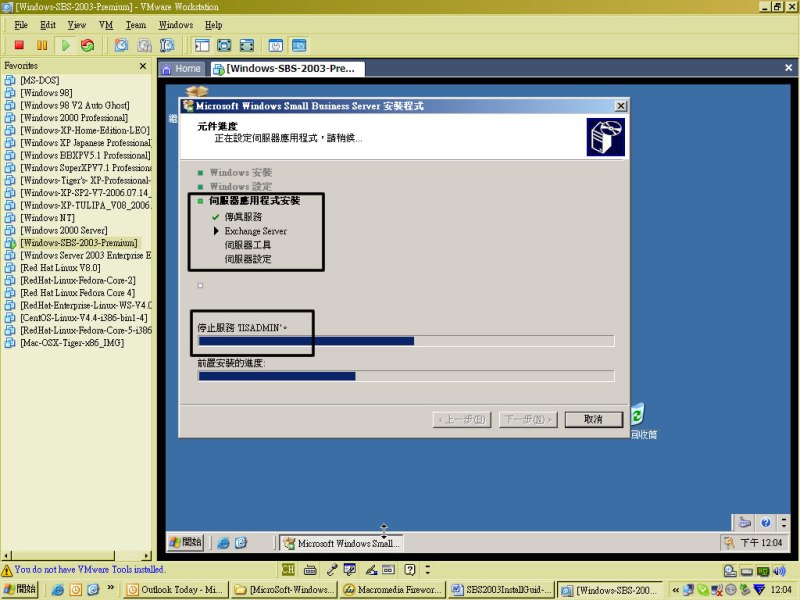Click Macromedia Fireworks taskbar button

click(392, 590)
